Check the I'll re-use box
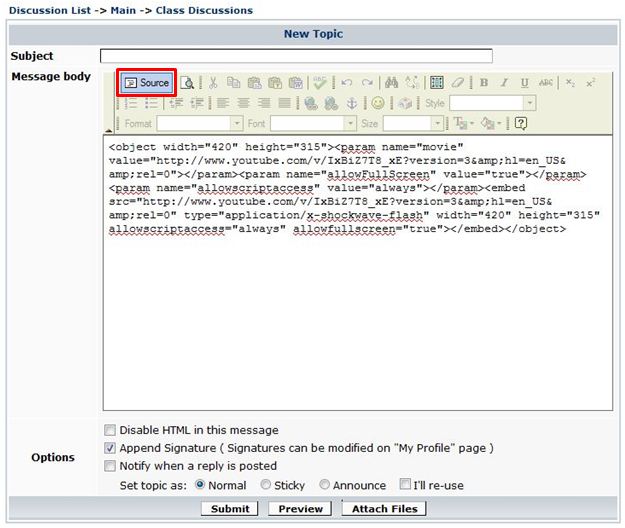The width and height of the screenshot is (625, 528). pos(405,484)
